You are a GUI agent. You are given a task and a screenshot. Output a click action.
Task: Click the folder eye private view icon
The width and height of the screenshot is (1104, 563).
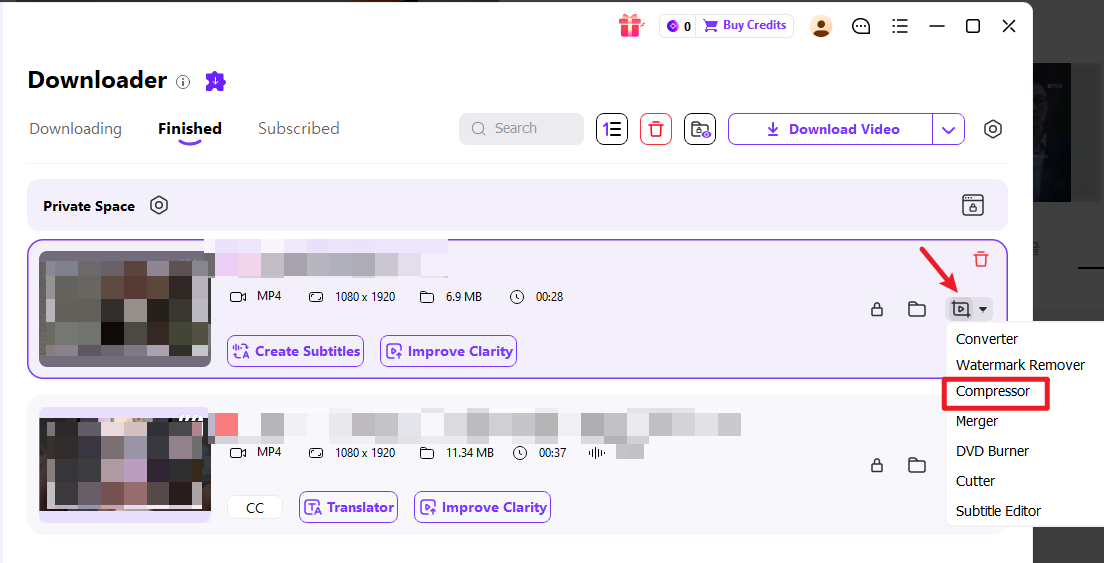click(x=700, y=129)
